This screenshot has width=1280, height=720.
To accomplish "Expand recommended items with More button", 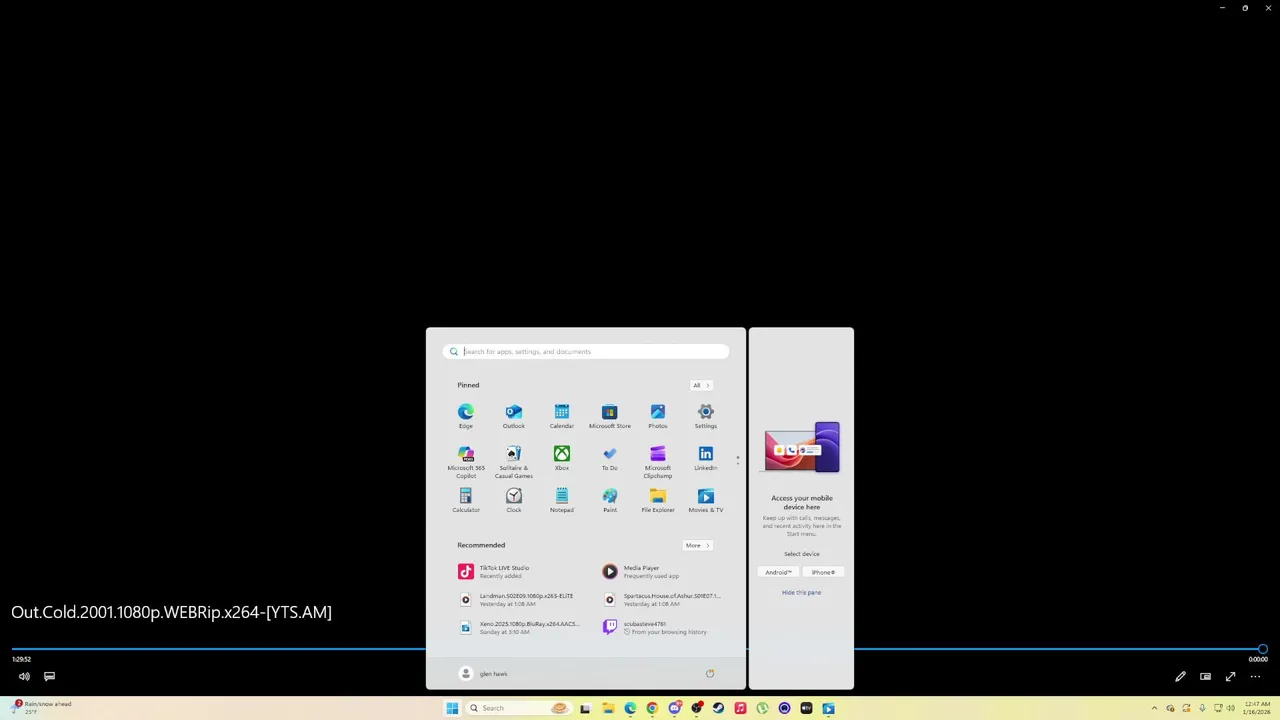I will 697,545.
